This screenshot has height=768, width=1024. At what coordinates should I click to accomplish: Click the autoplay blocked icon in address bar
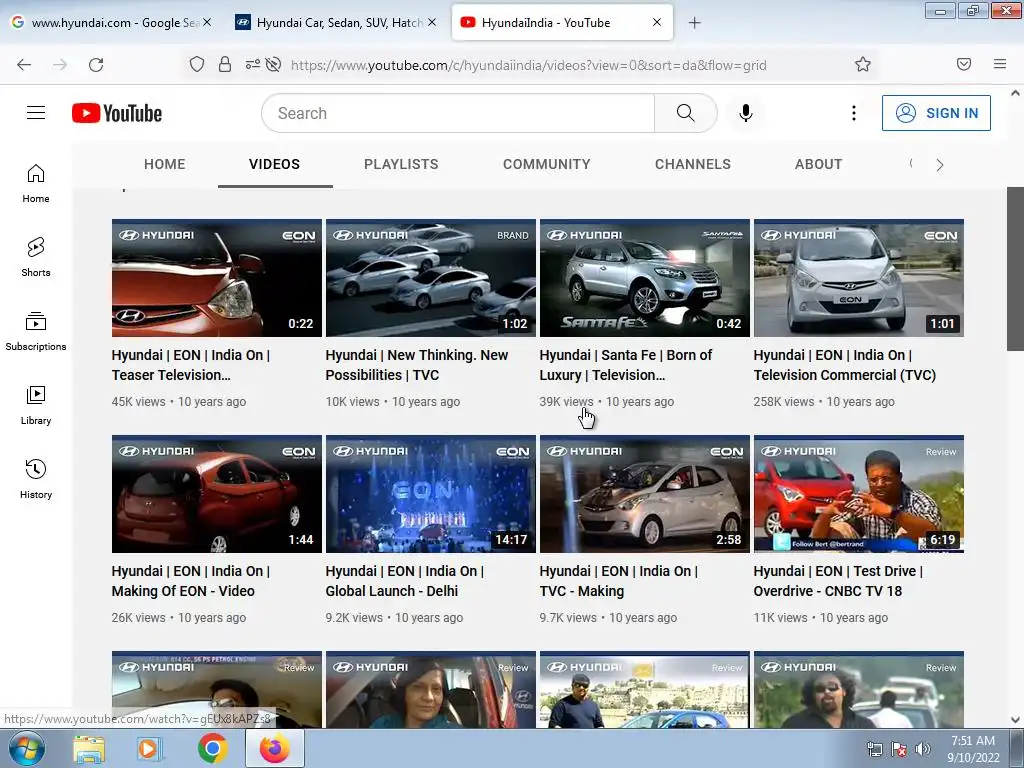coord(274,64)
